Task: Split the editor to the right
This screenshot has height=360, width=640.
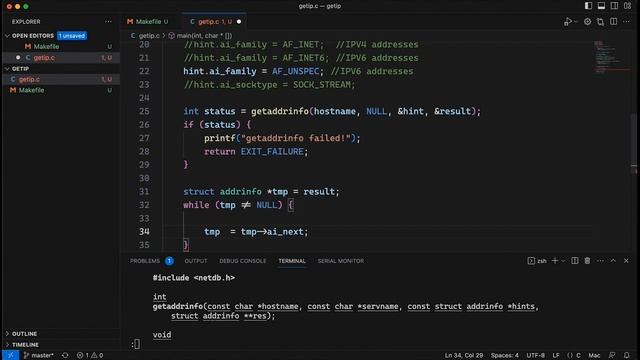Action: click(613, 22)
